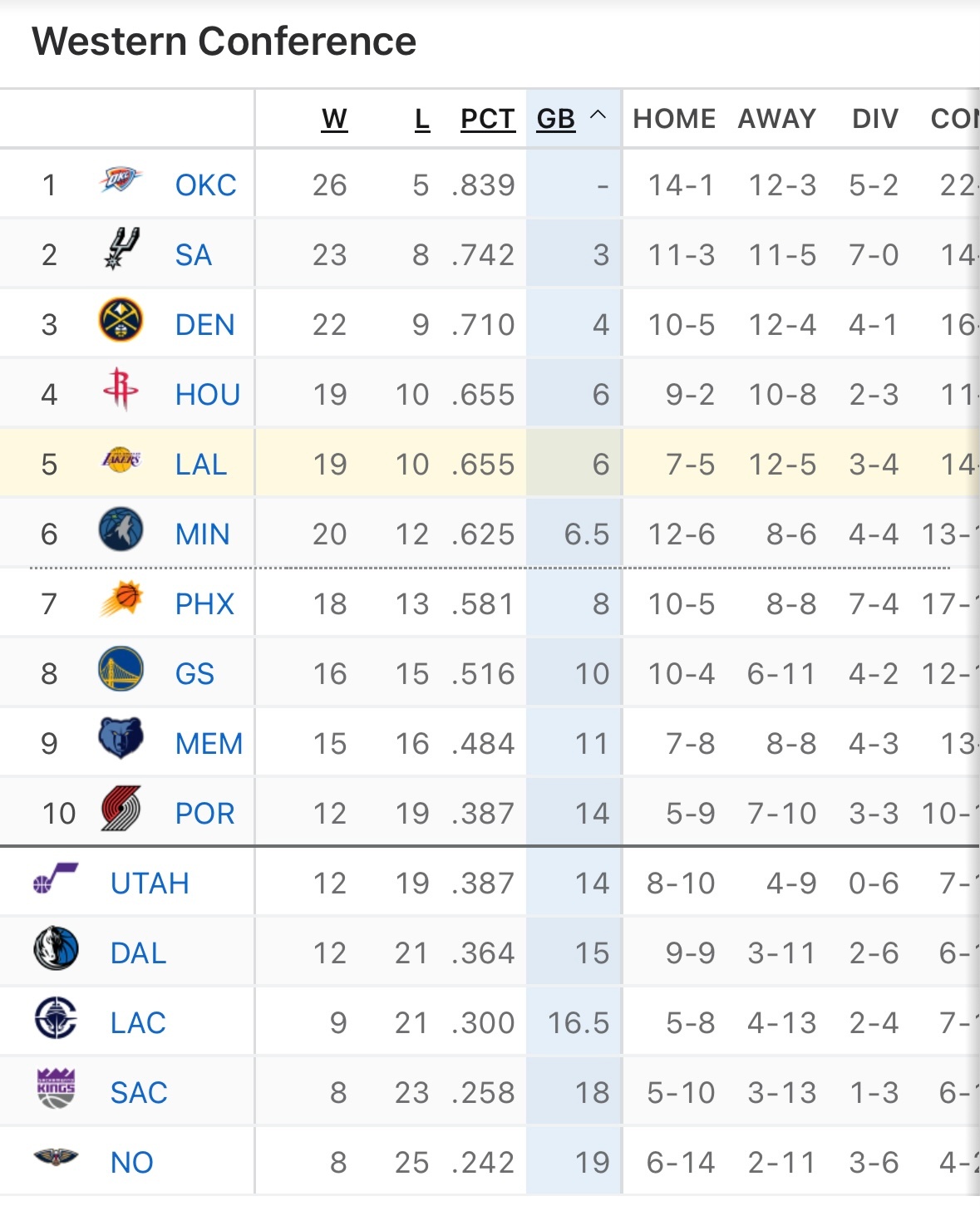Tap the Utah Jazz logo
This screenshot has height=1206, width=980.
[56, 878]
